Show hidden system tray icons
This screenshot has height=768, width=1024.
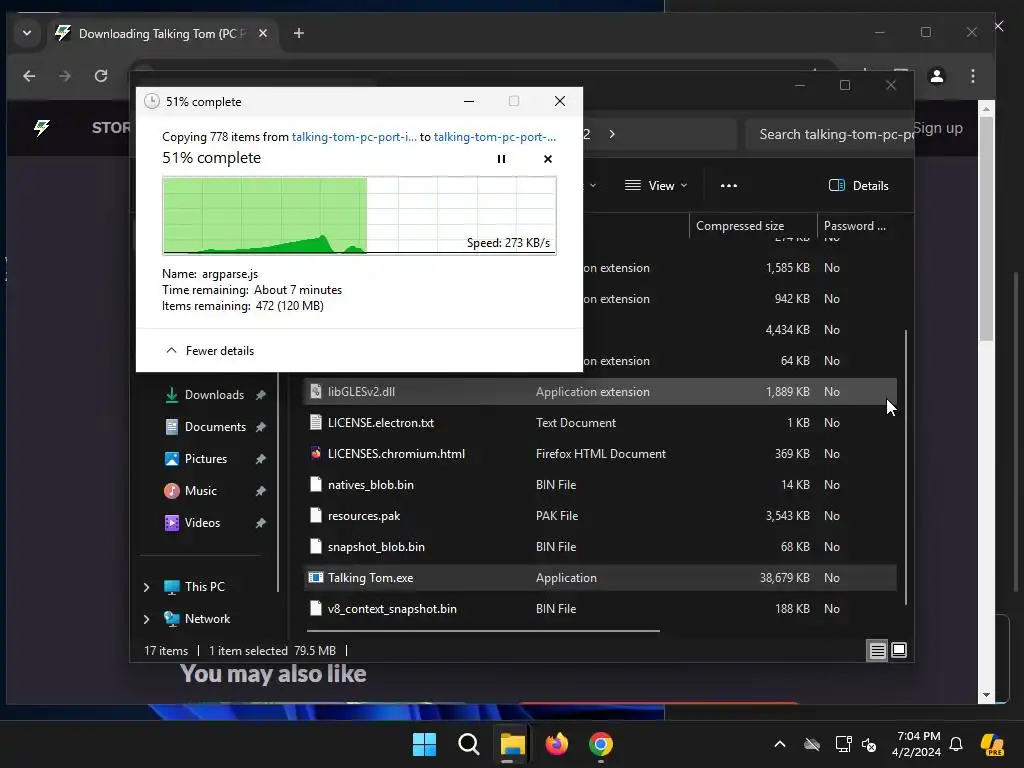pos(780,744)
